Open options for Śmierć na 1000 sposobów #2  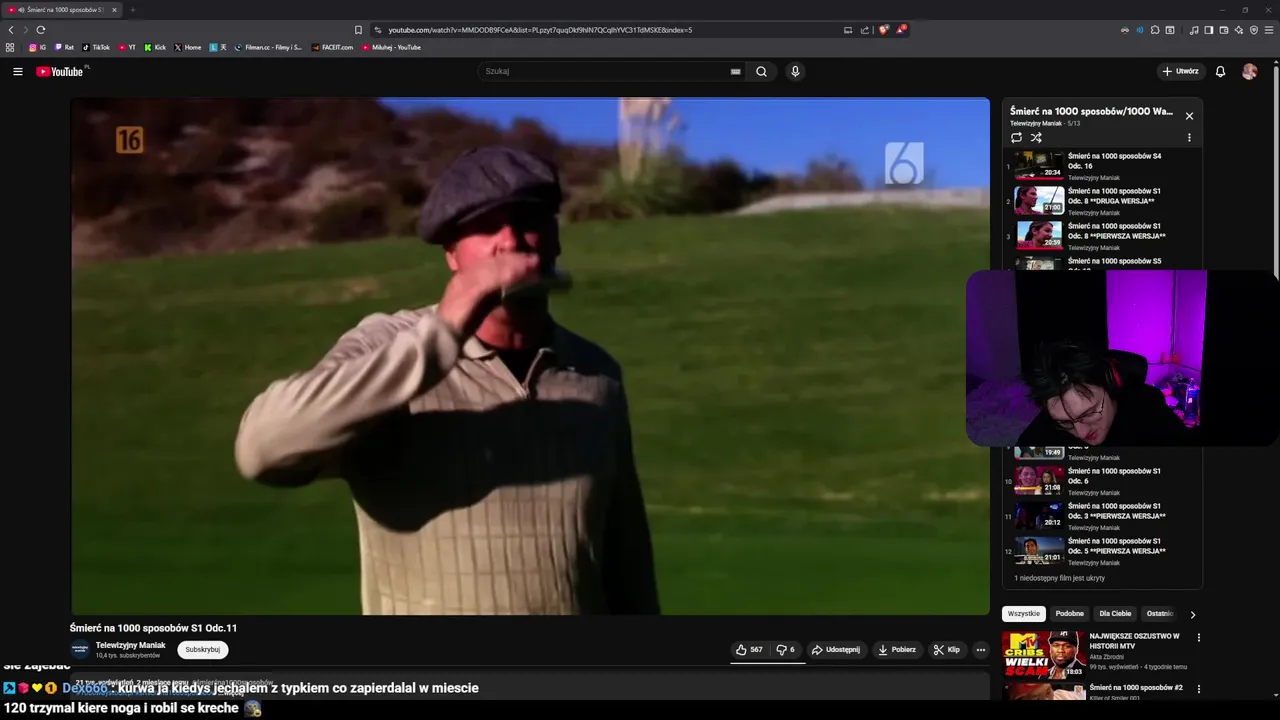click(1198, 689)
